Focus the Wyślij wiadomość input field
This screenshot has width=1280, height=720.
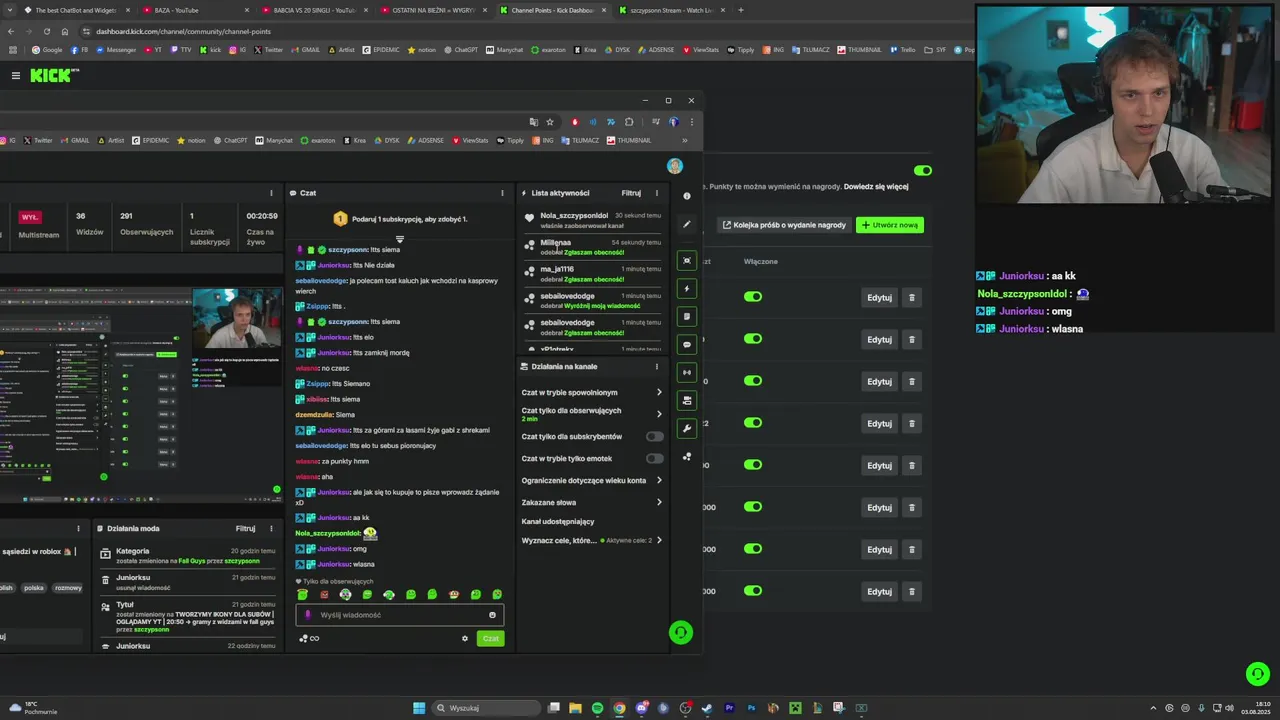click(x=399, y=615)
